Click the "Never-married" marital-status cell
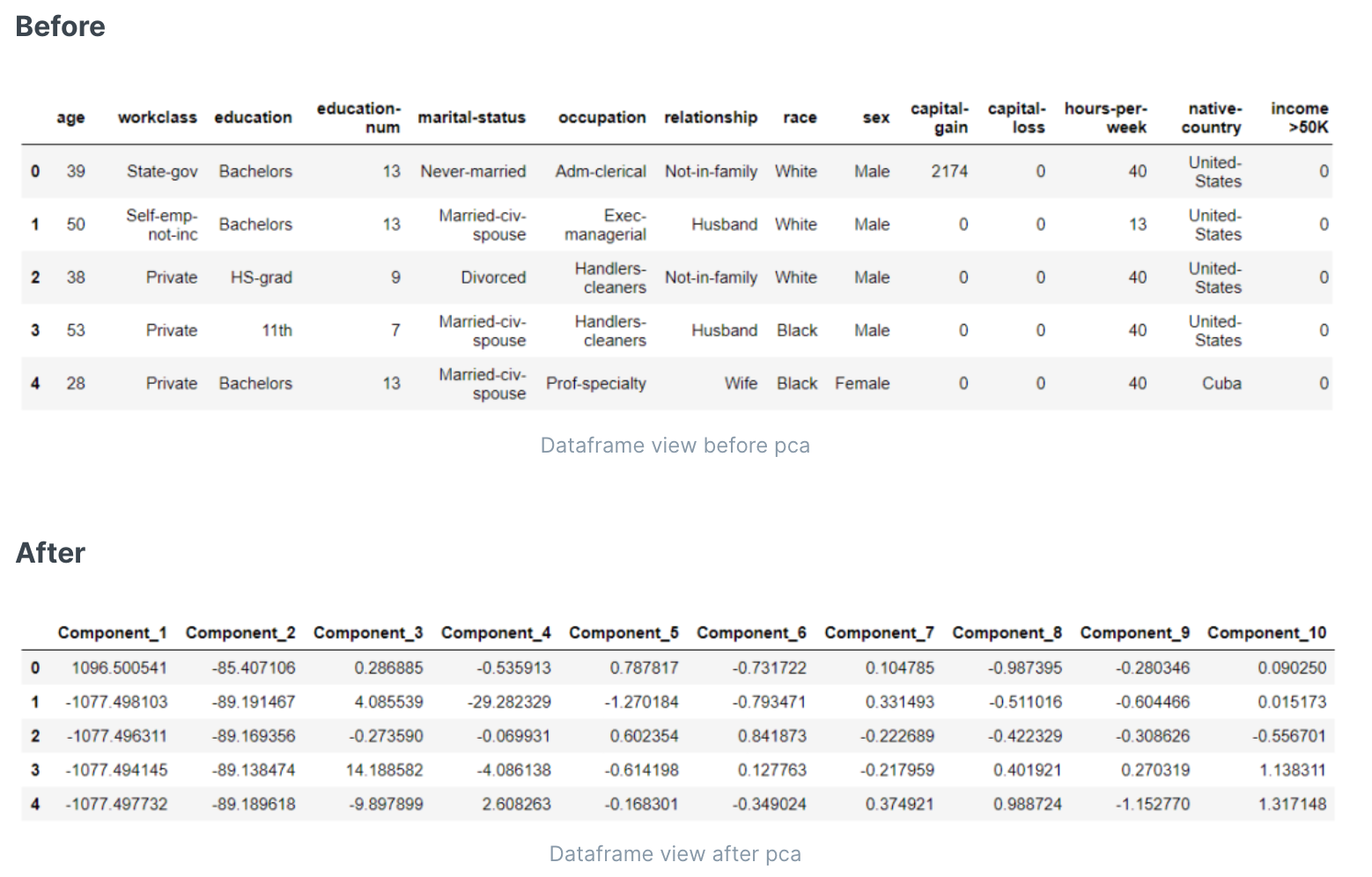The height and width of the screenshot is (877, 1372). [x=473, y=171]
